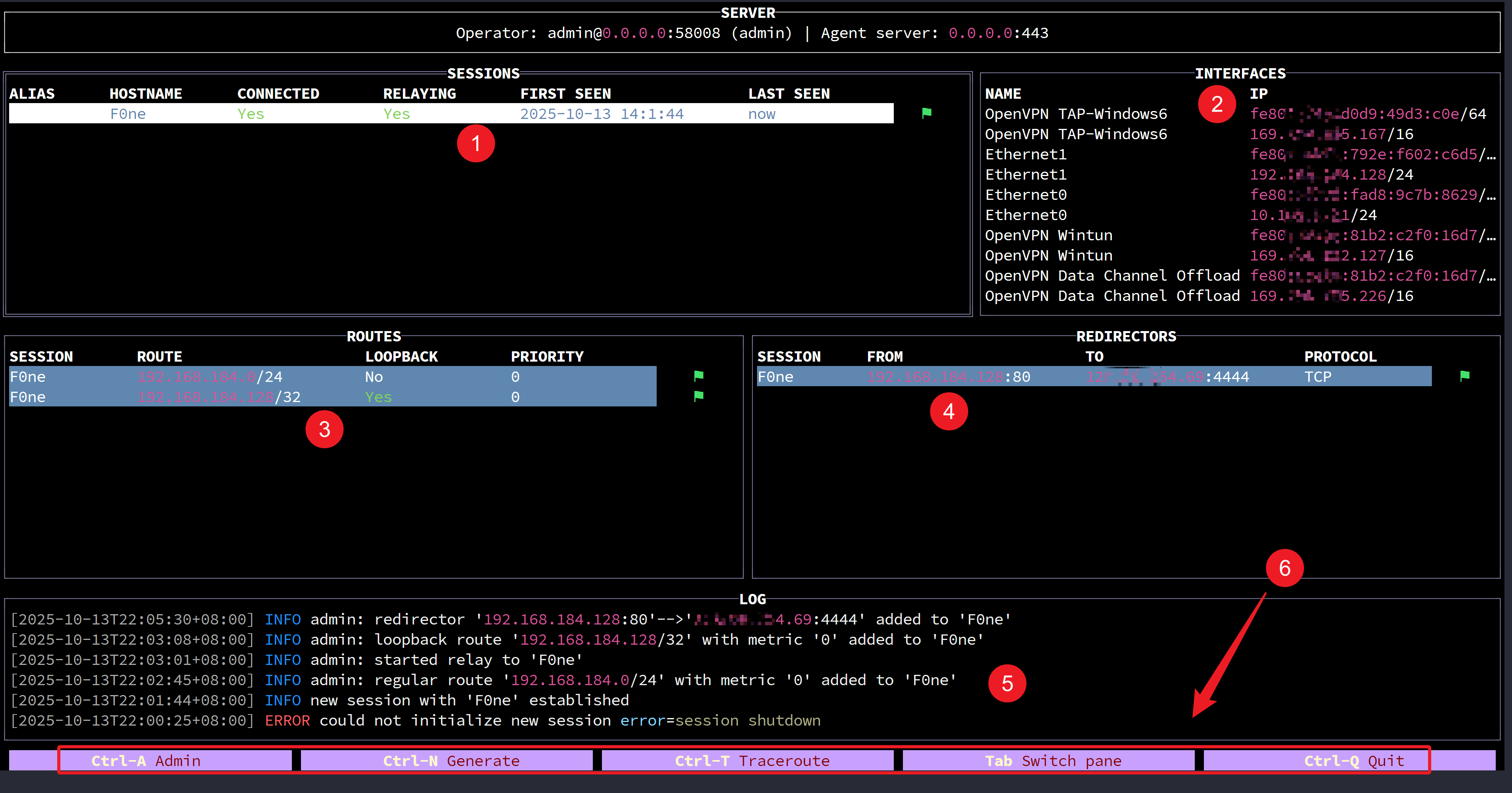Click green flag beside 192.168.184.128/32 route
The width and height of the screenshot is (1512, 793).
pos(698,396)
